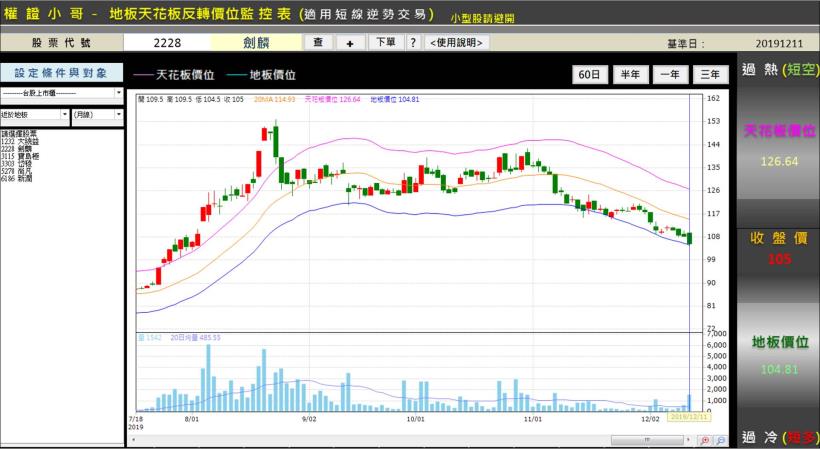Click the 收盤價 value 105
This screenshot has width=820, height=449.
click(779, 259)
